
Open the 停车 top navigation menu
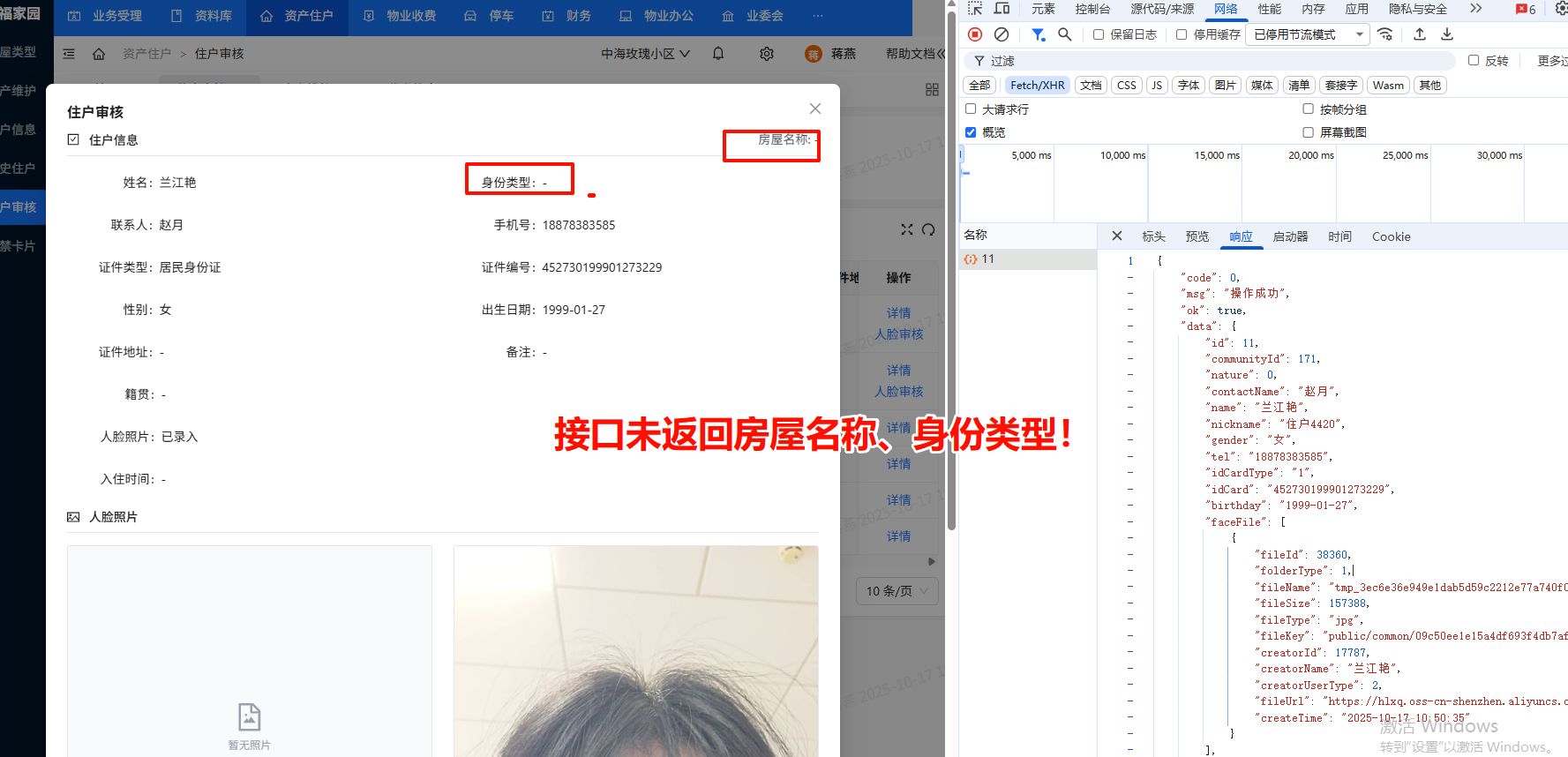coord(489,16)
